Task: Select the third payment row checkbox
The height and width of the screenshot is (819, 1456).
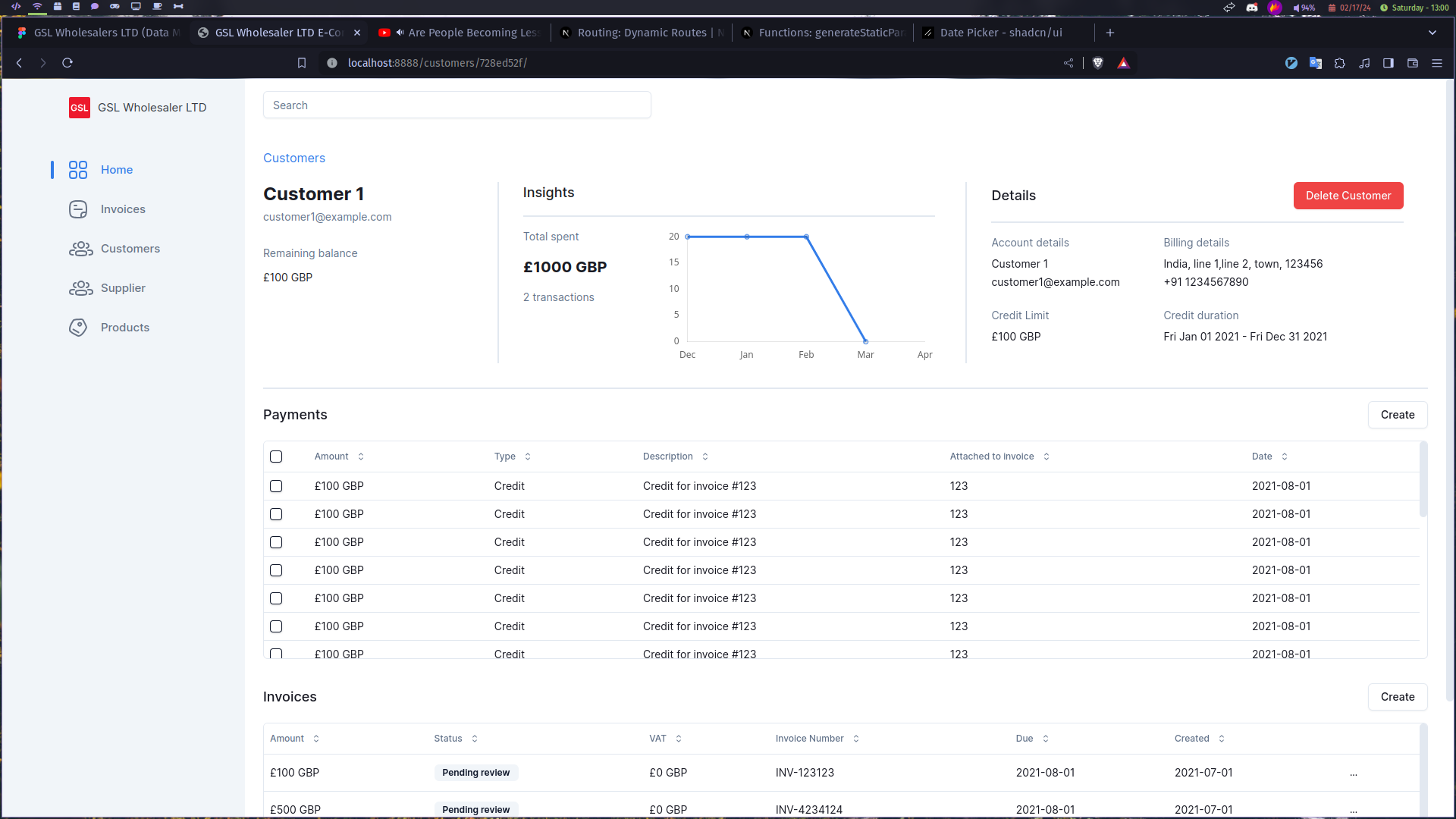Action: tap(276, 542)
